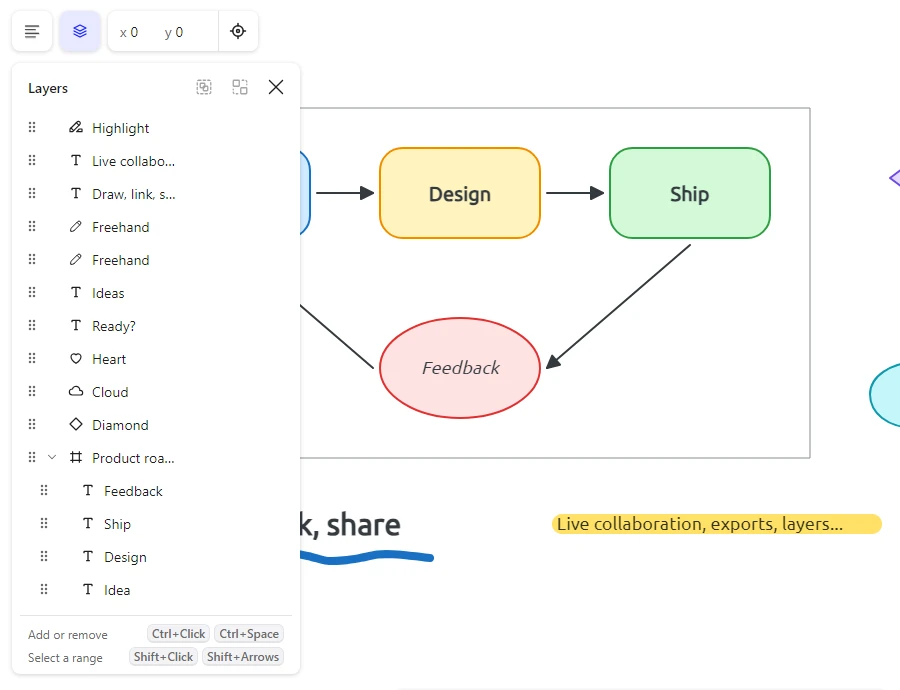Viewport: 900px width, 690px height.
Task: Select the Ship child layer
Action: tap(156, 524)
